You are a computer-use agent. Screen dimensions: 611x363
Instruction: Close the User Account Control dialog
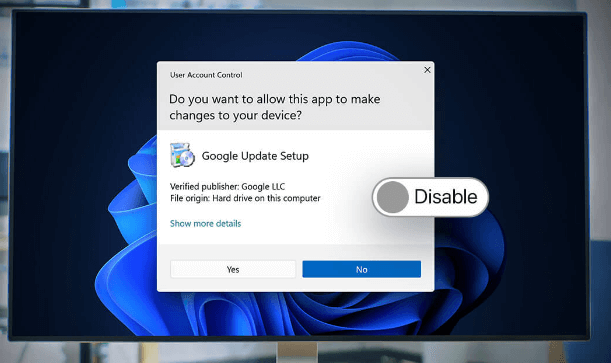click(427, 70)
